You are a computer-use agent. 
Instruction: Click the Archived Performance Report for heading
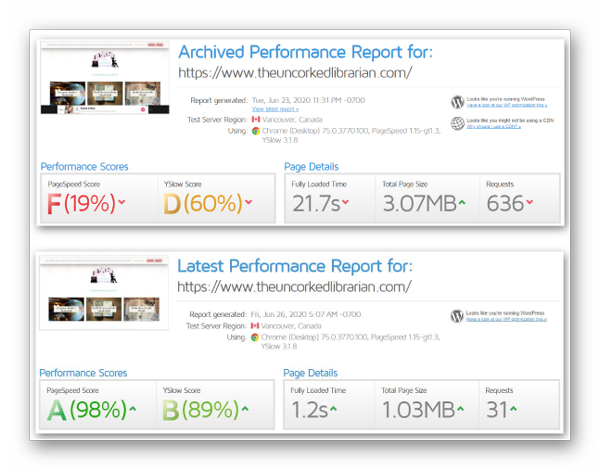click(x=305, y=52)
